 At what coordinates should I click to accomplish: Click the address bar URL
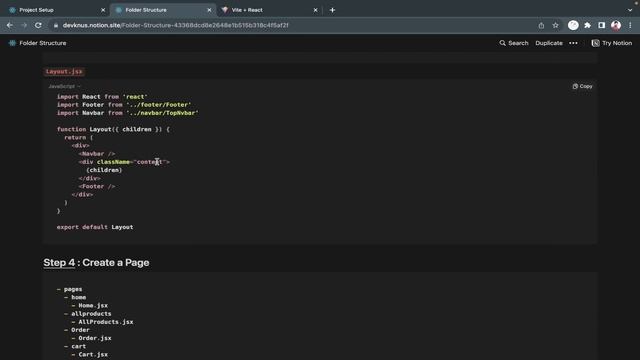(176, 25)
